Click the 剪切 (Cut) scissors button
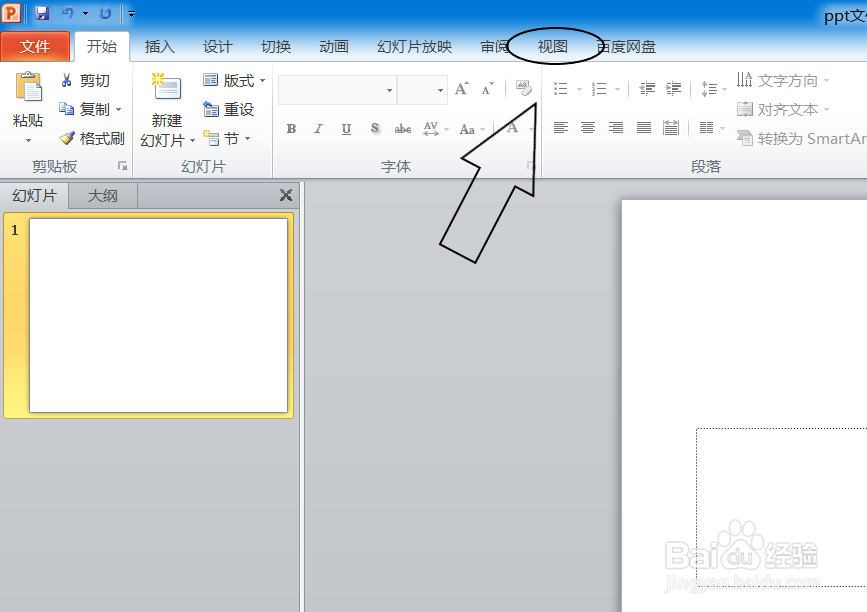867x612 pixels. pos(86,81)
